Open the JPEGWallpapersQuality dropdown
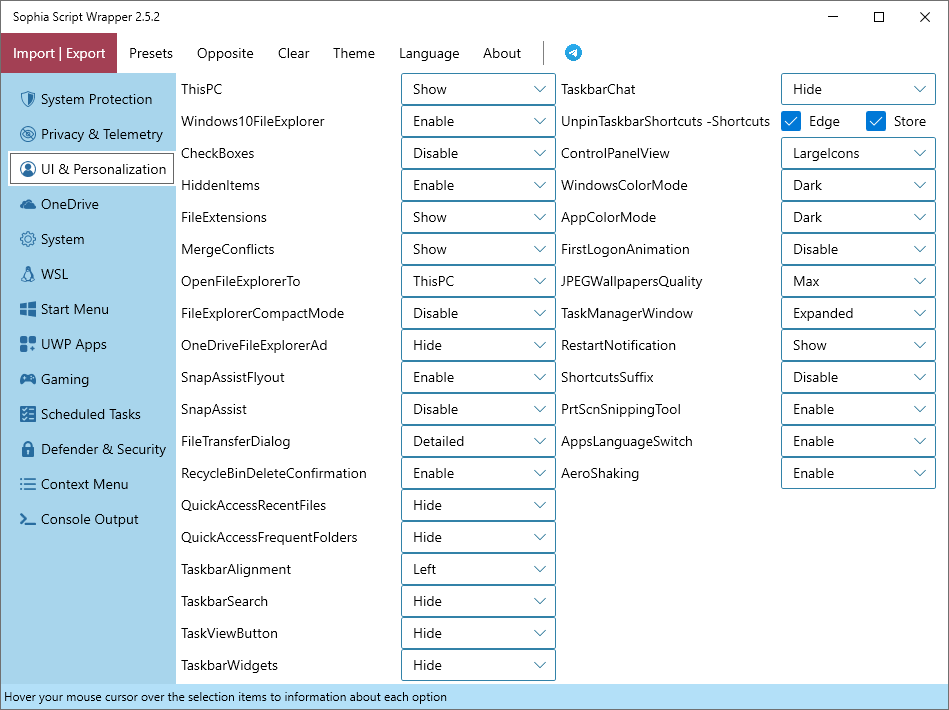This screenshot has height=710, width=949. 858,281
